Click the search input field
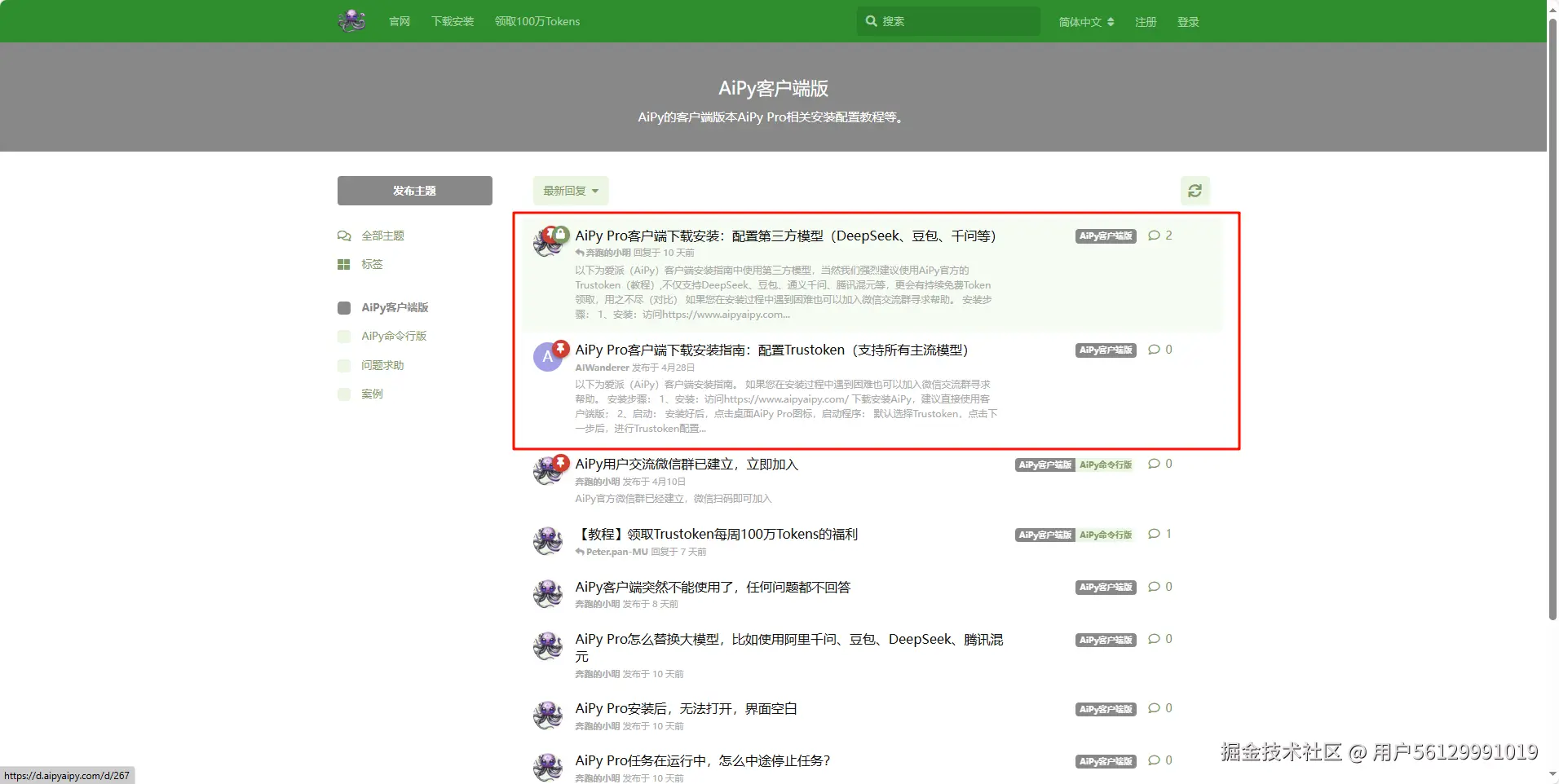Image resolution: width=1559 pixels, height=784 pixels. point(948,21)
